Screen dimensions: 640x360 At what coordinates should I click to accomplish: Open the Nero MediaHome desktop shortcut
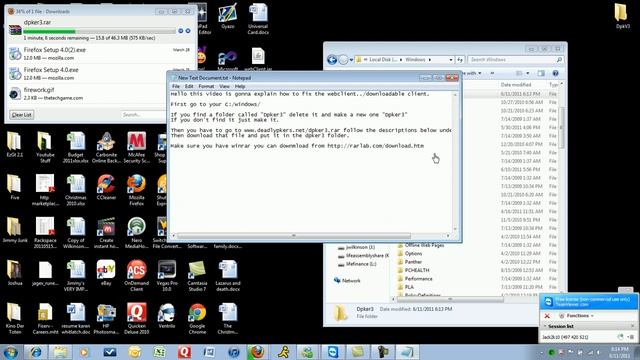pyautogui.click(x=136, y=233)
